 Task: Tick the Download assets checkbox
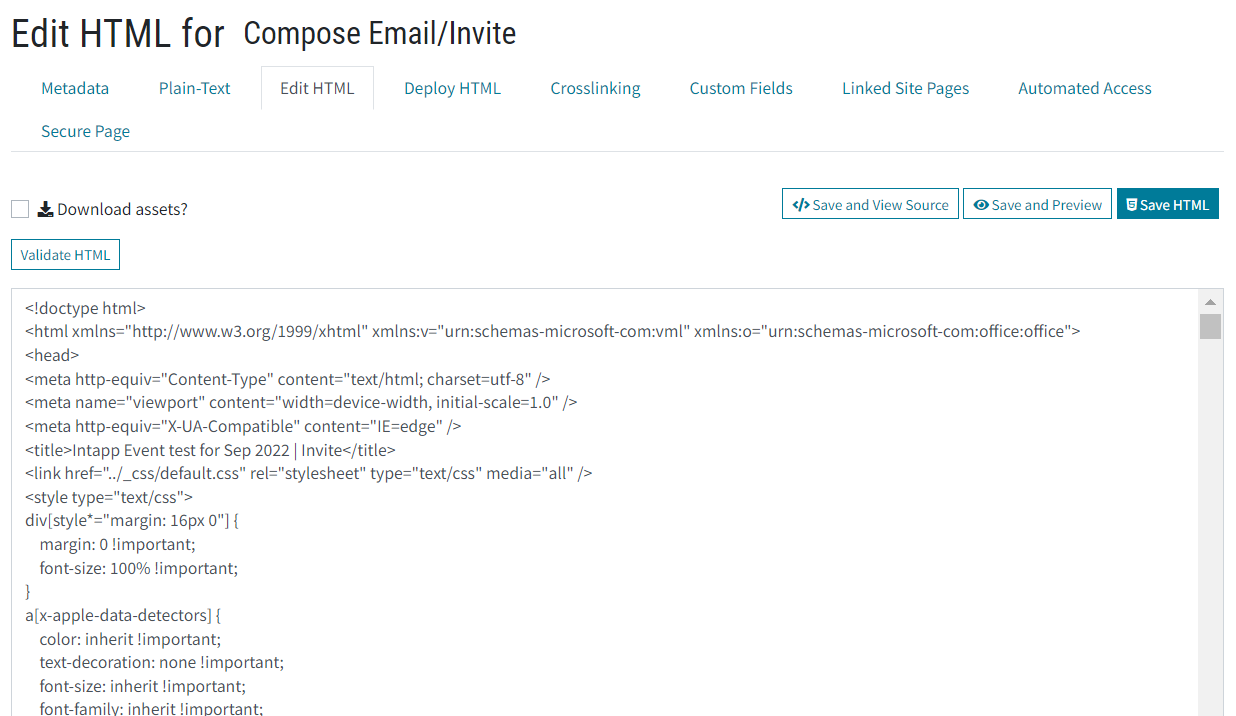tap(20, 209)
